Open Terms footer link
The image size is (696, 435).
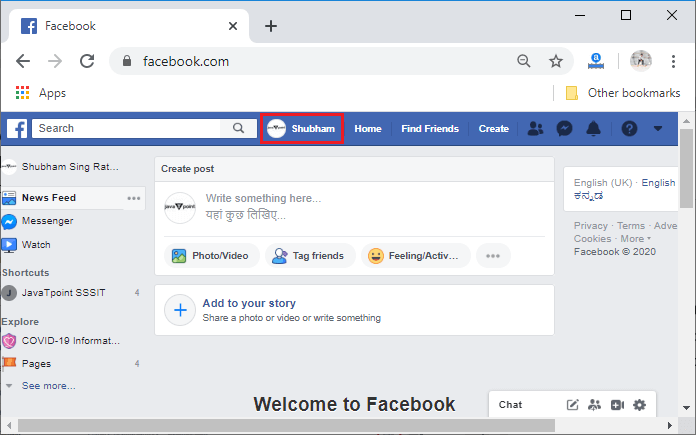pyautogui.click(x=631, y=225)
